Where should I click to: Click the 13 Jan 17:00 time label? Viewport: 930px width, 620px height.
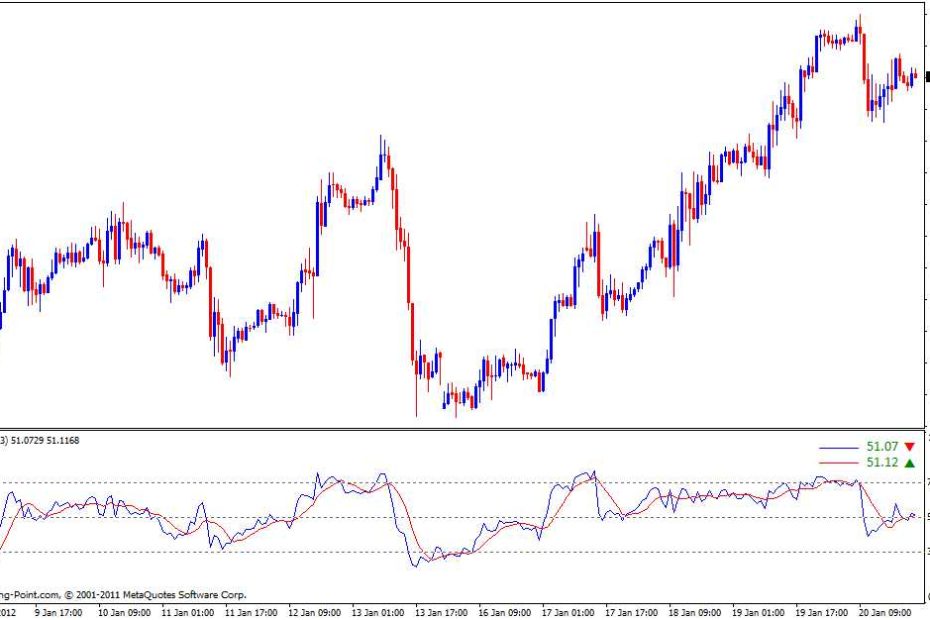[x=439, y=611]
